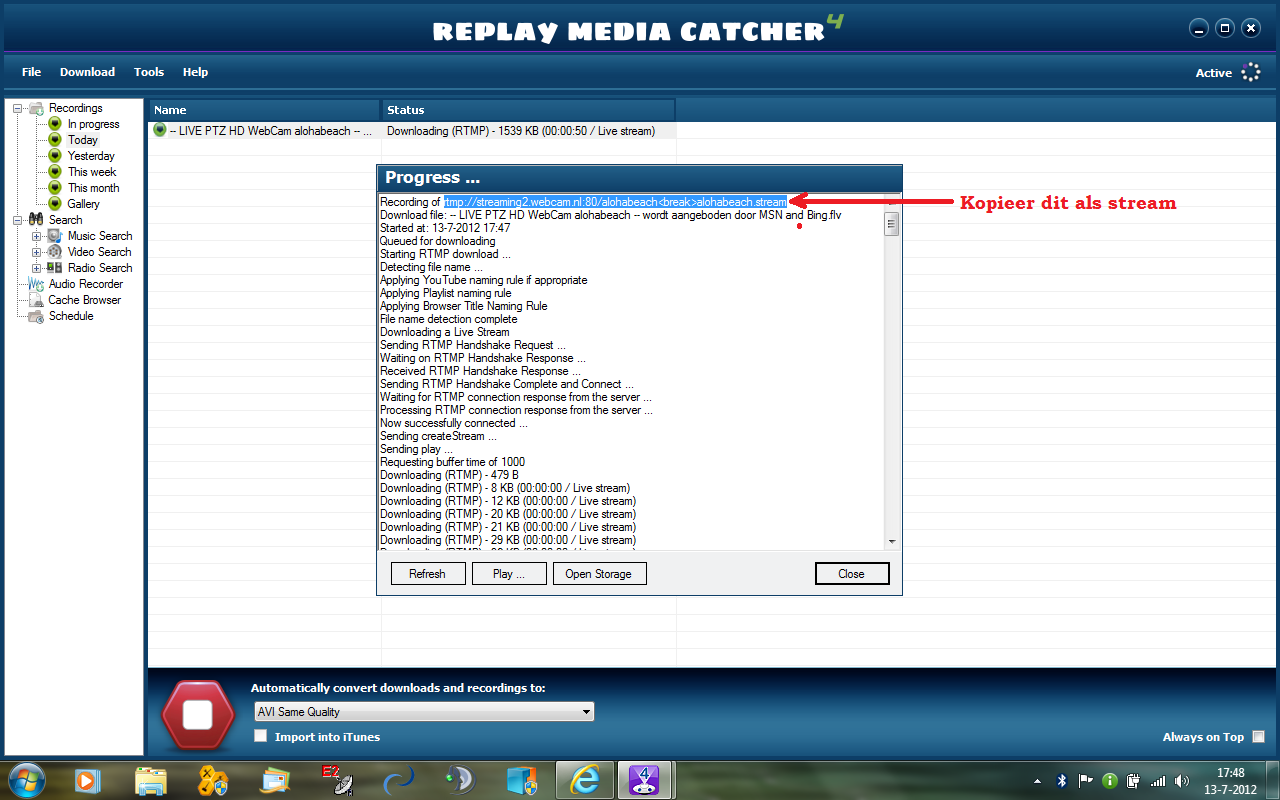Image resolution: width=1280 pixels, height=800 pixels.
Task: Click the 'Sending createStream ...' log line
Action: (x=438, y=436)
